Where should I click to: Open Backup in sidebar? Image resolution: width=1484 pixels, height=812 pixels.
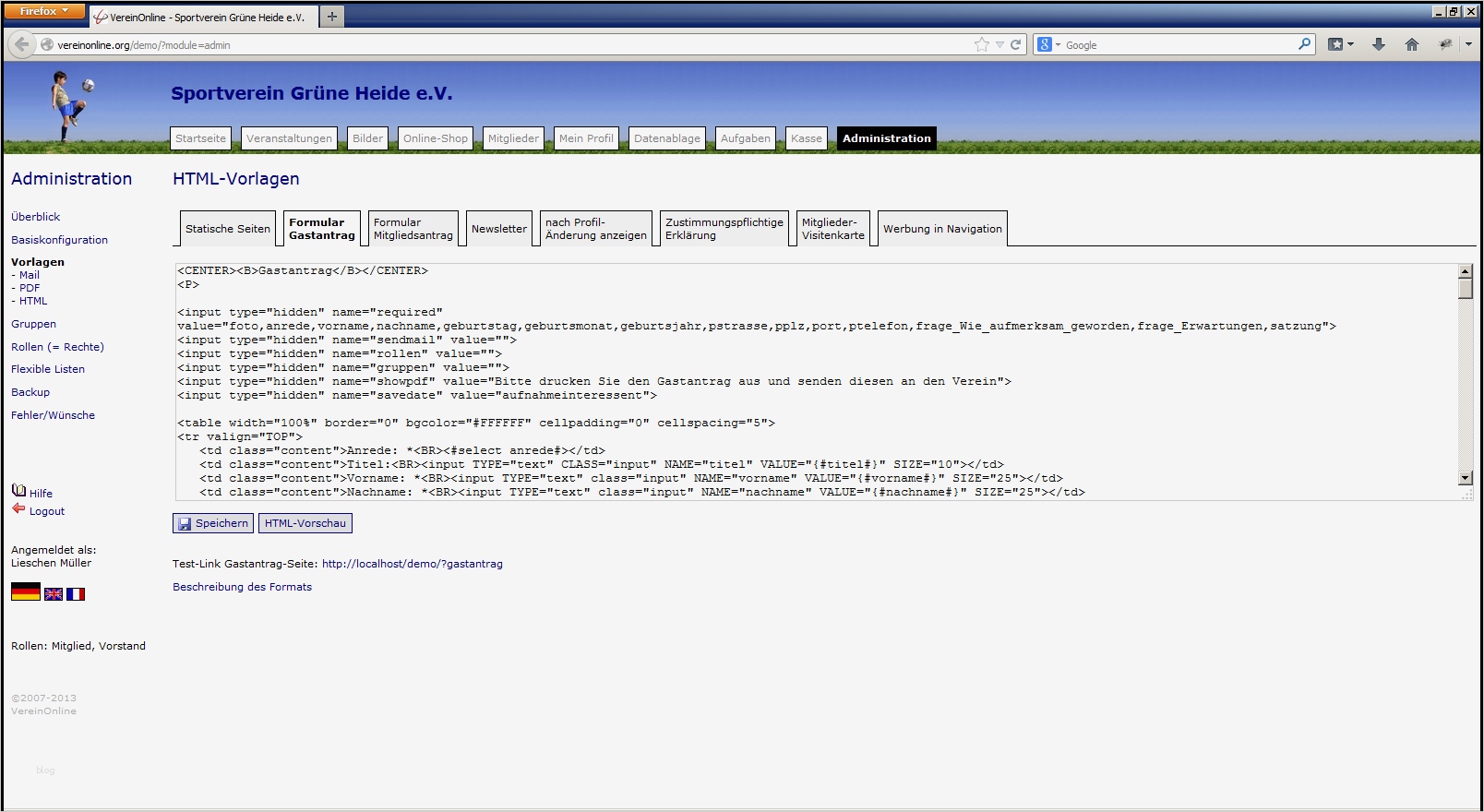30,392
